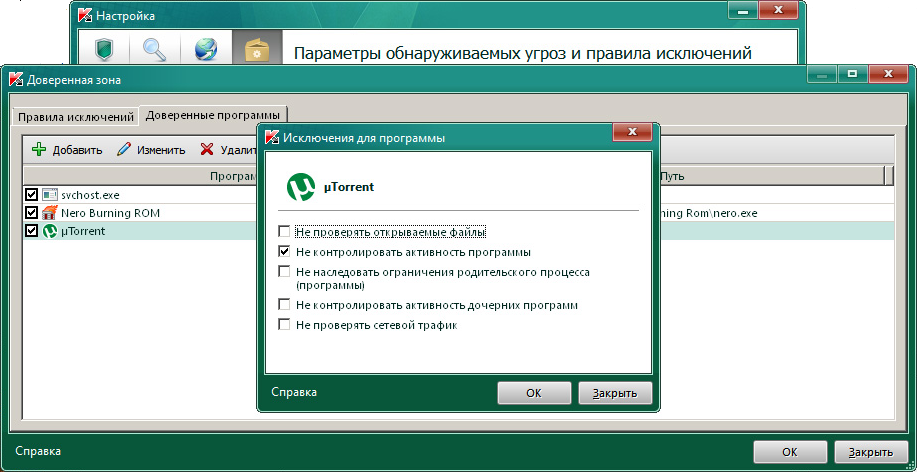Switch to Правила исключений tab
Viewport: 917px width, 472px height.
76,116
